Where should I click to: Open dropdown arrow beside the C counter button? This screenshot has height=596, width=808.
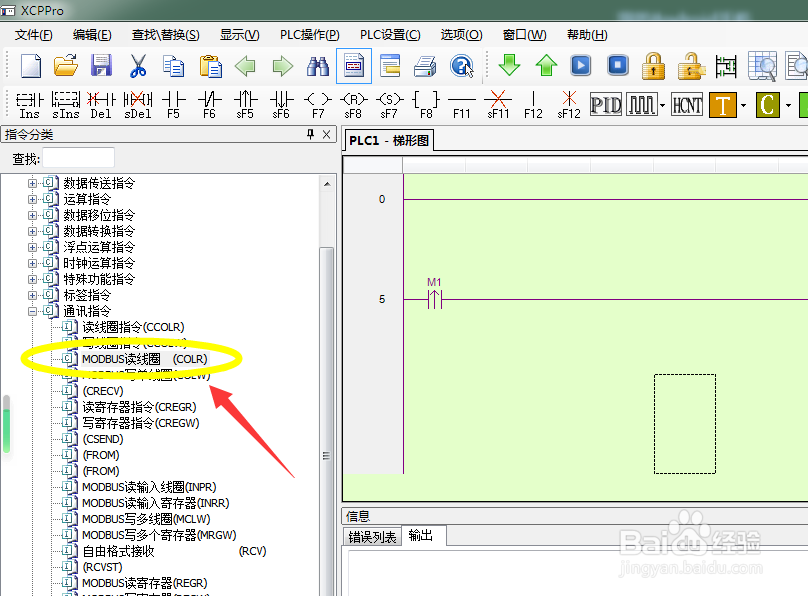pyautogui.click(x=788, y=105)
